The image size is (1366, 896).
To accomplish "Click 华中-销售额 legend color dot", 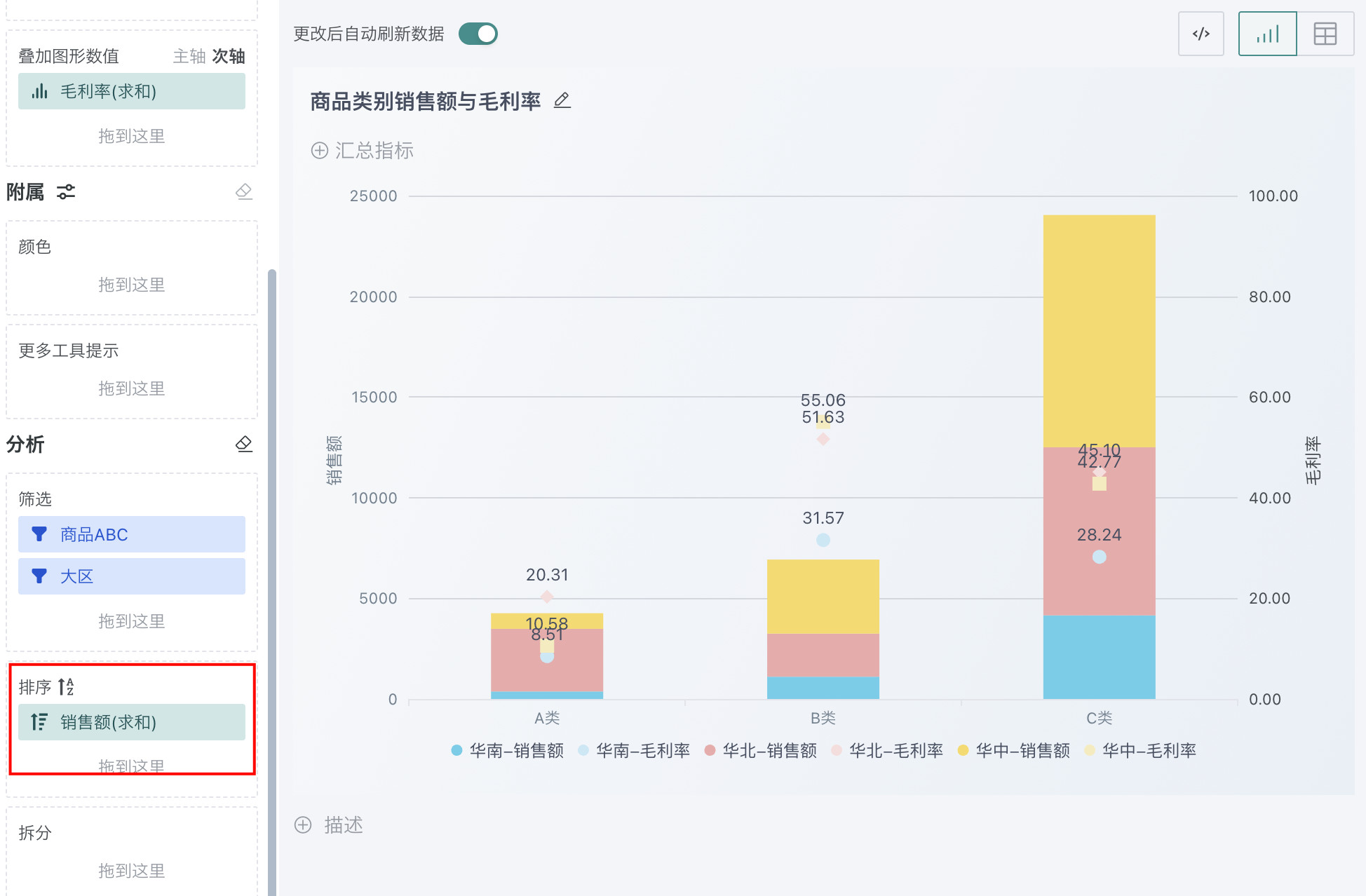I will point(963,750).
